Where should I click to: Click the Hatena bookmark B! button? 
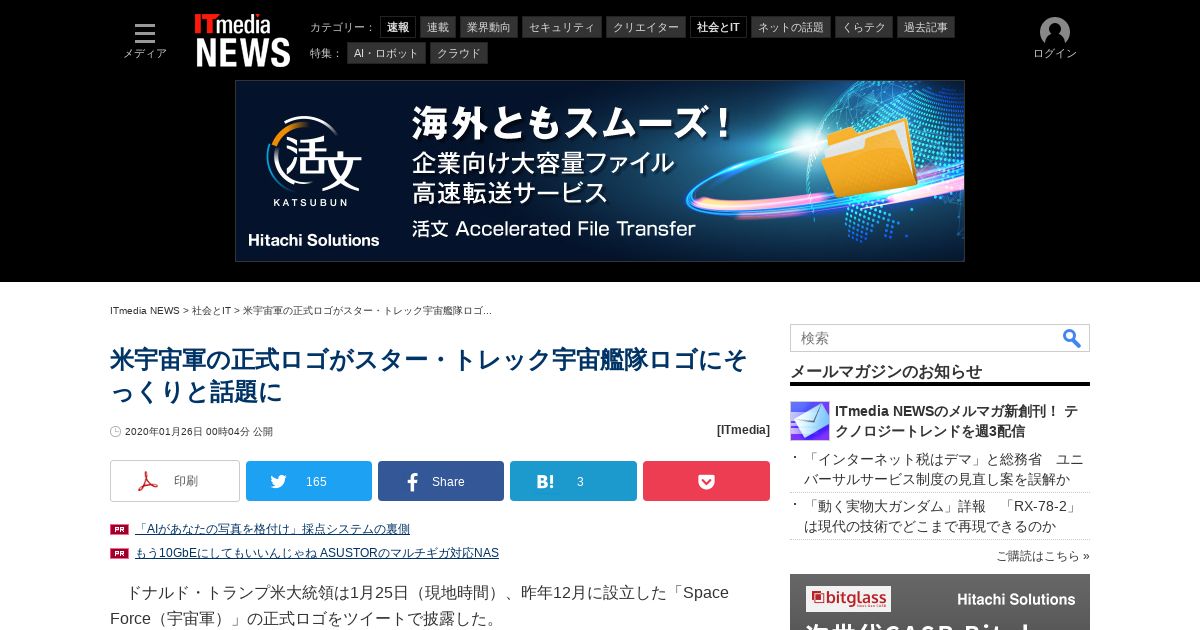point(573,481)
